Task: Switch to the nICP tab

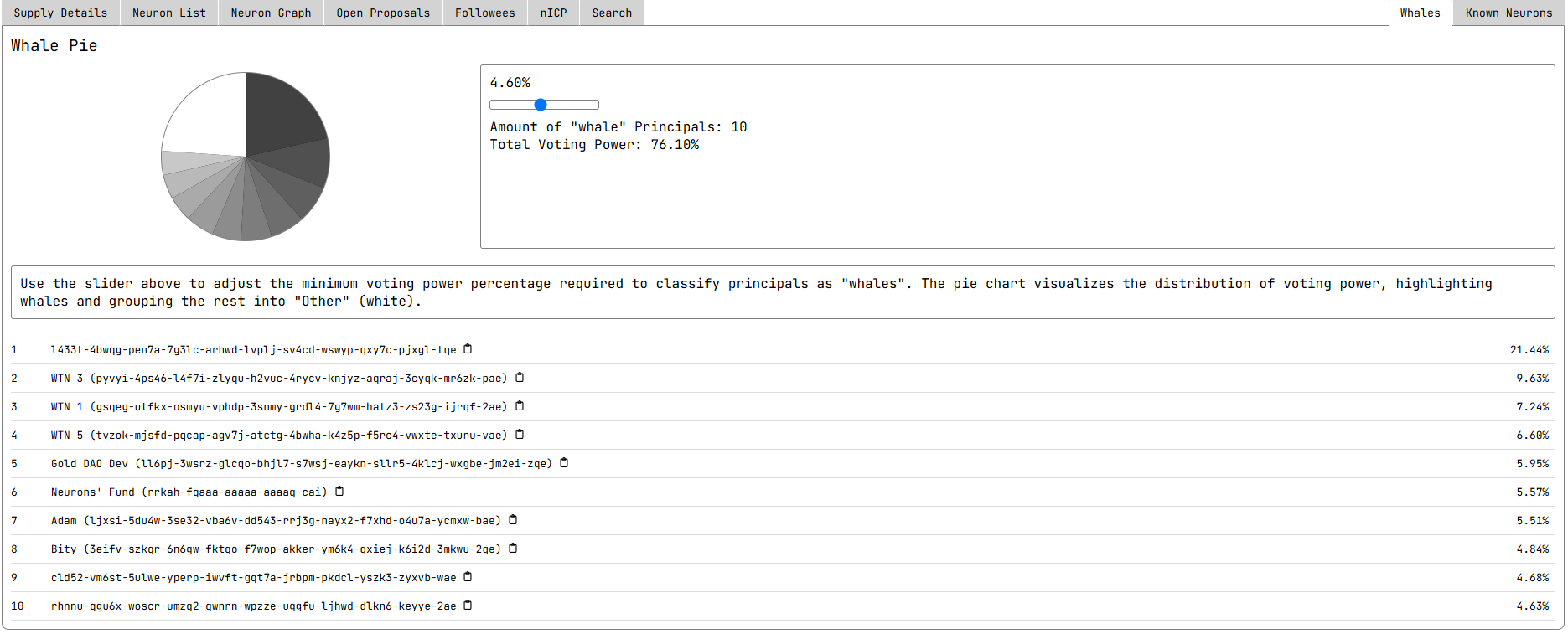Action: [x=553, y=13]
